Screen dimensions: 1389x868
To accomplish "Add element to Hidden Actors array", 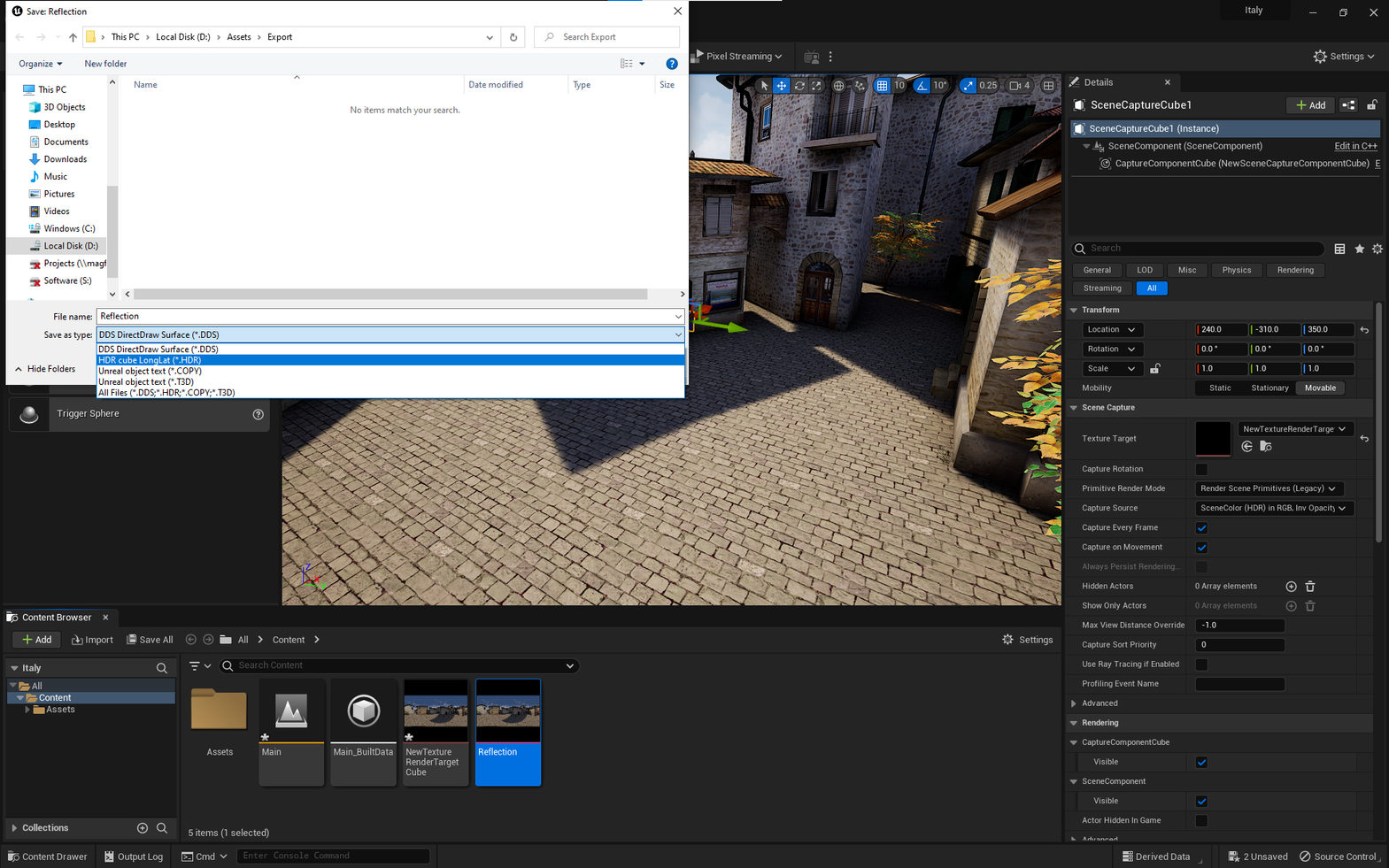I will tap(1291, 587).
